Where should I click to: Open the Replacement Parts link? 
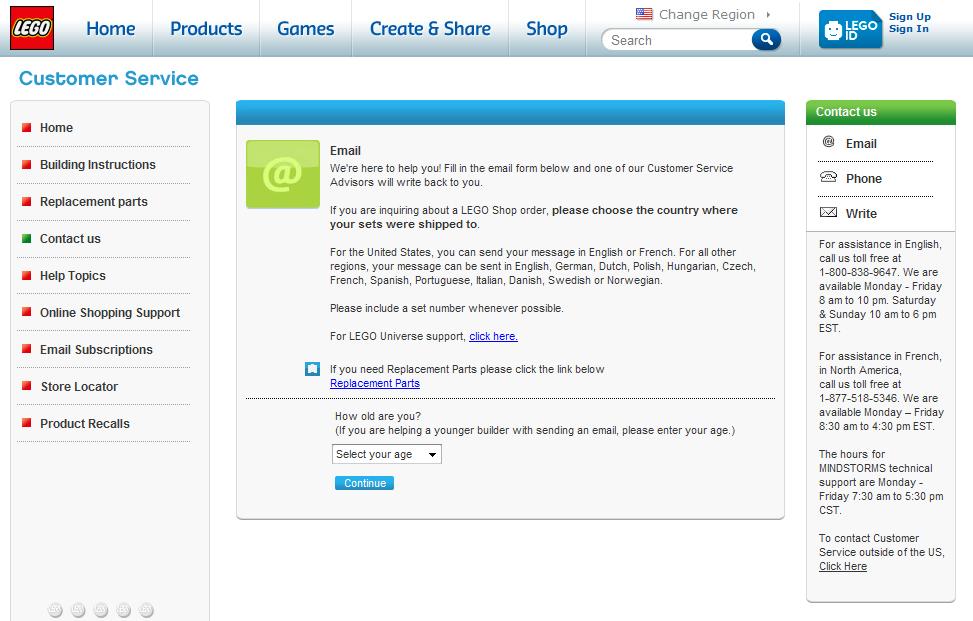pyautogui.click(x=375, y=383)
